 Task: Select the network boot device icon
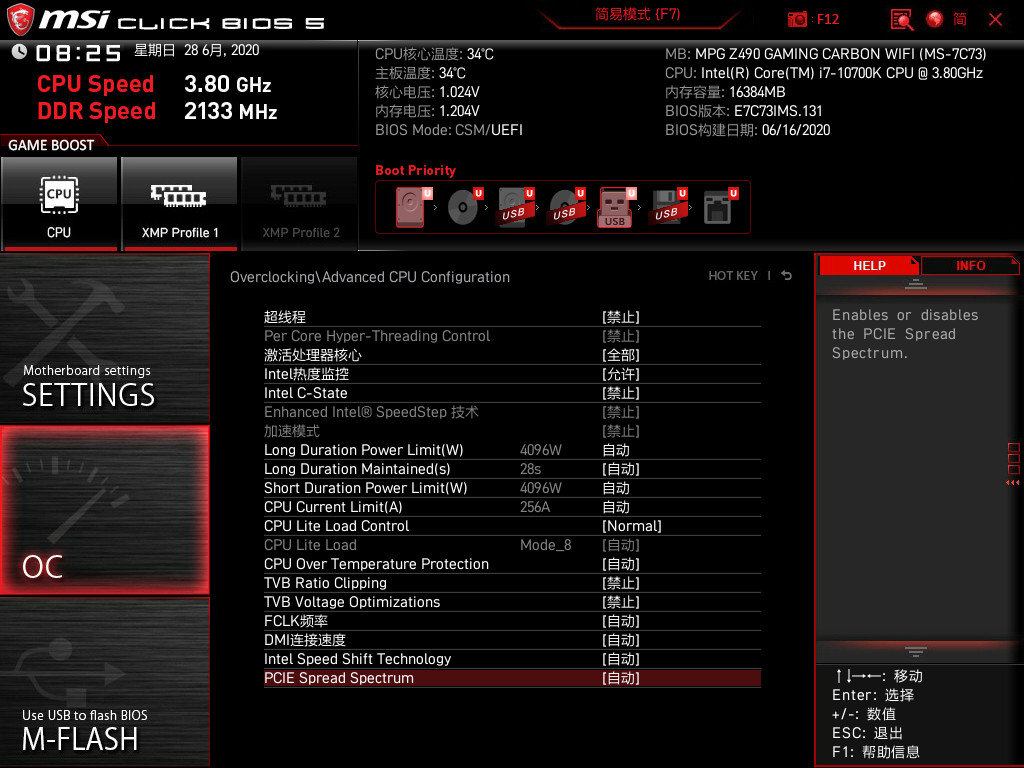pos(720,207)
